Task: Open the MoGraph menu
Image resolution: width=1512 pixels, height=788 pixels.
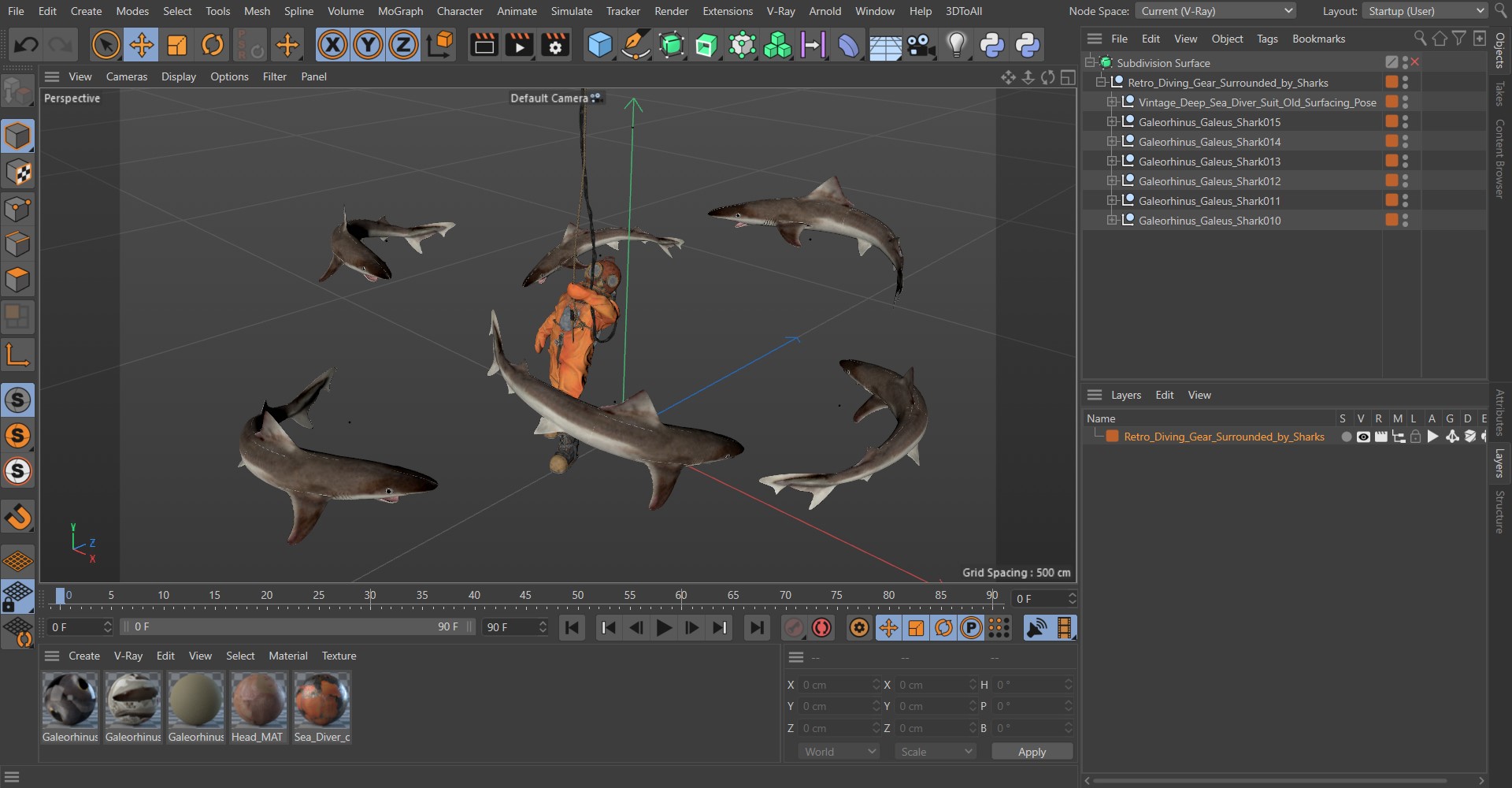Action: (x=400, y=11)
